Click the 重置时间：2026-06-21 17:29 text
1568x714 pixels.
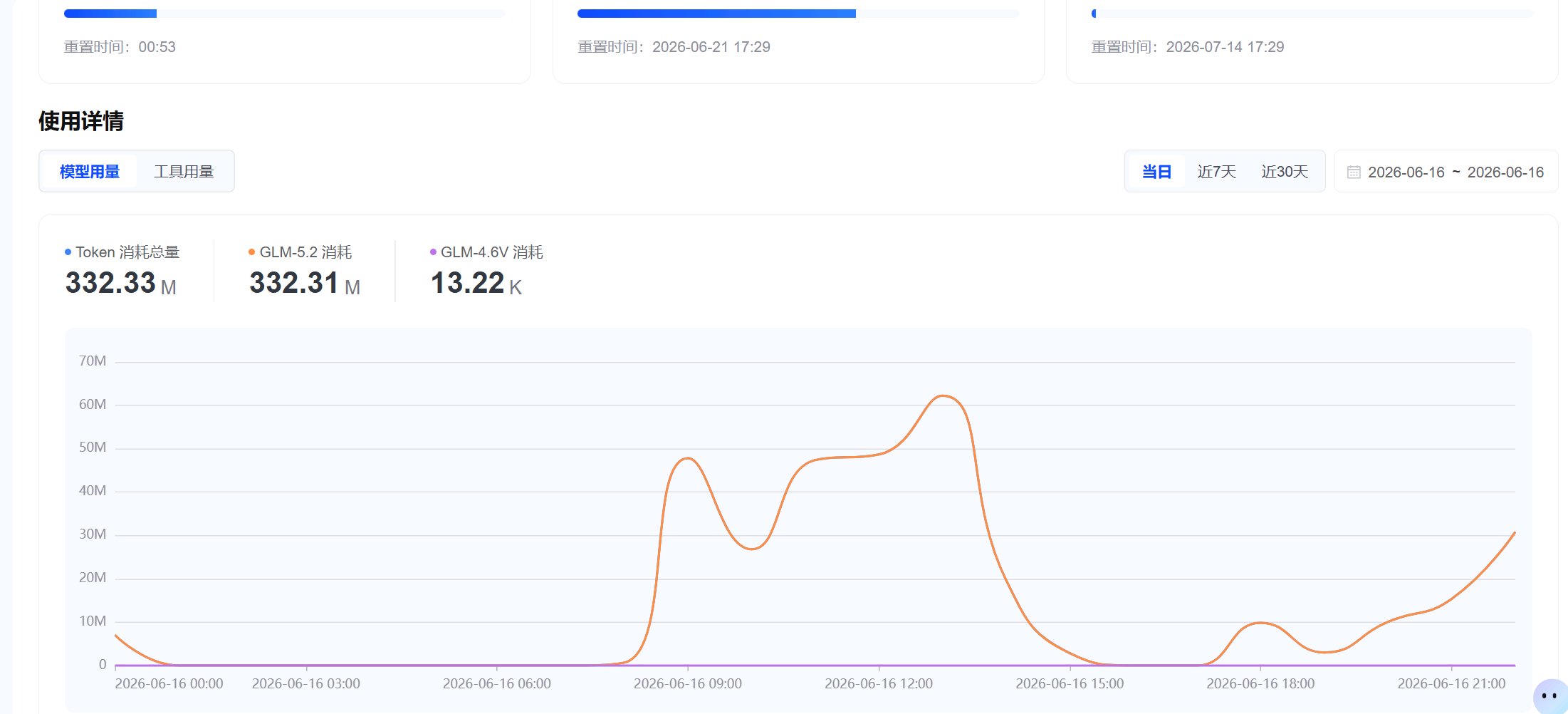[674, 47]
